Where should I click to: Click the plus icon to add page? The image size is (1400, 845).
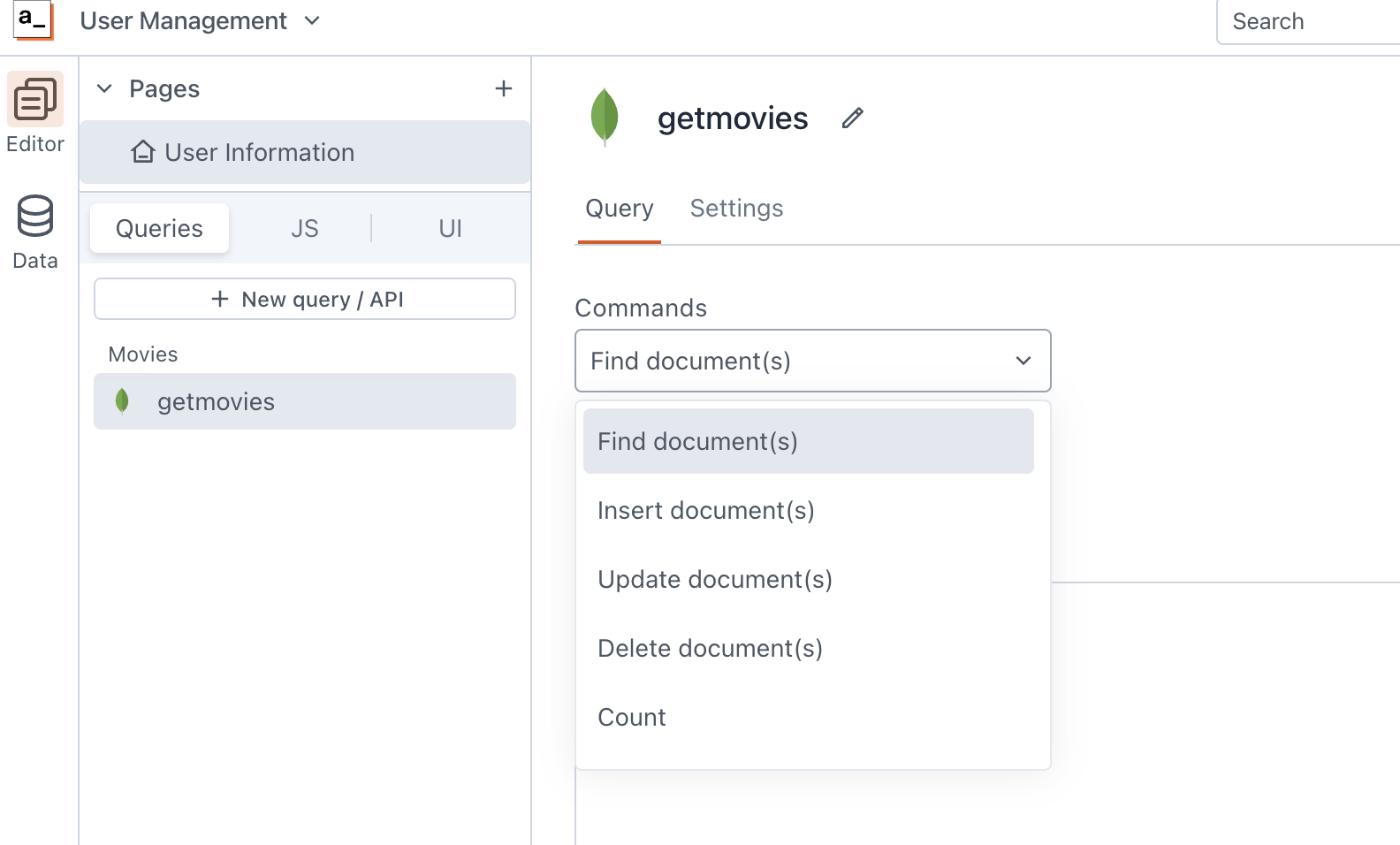tap(504, 88)
